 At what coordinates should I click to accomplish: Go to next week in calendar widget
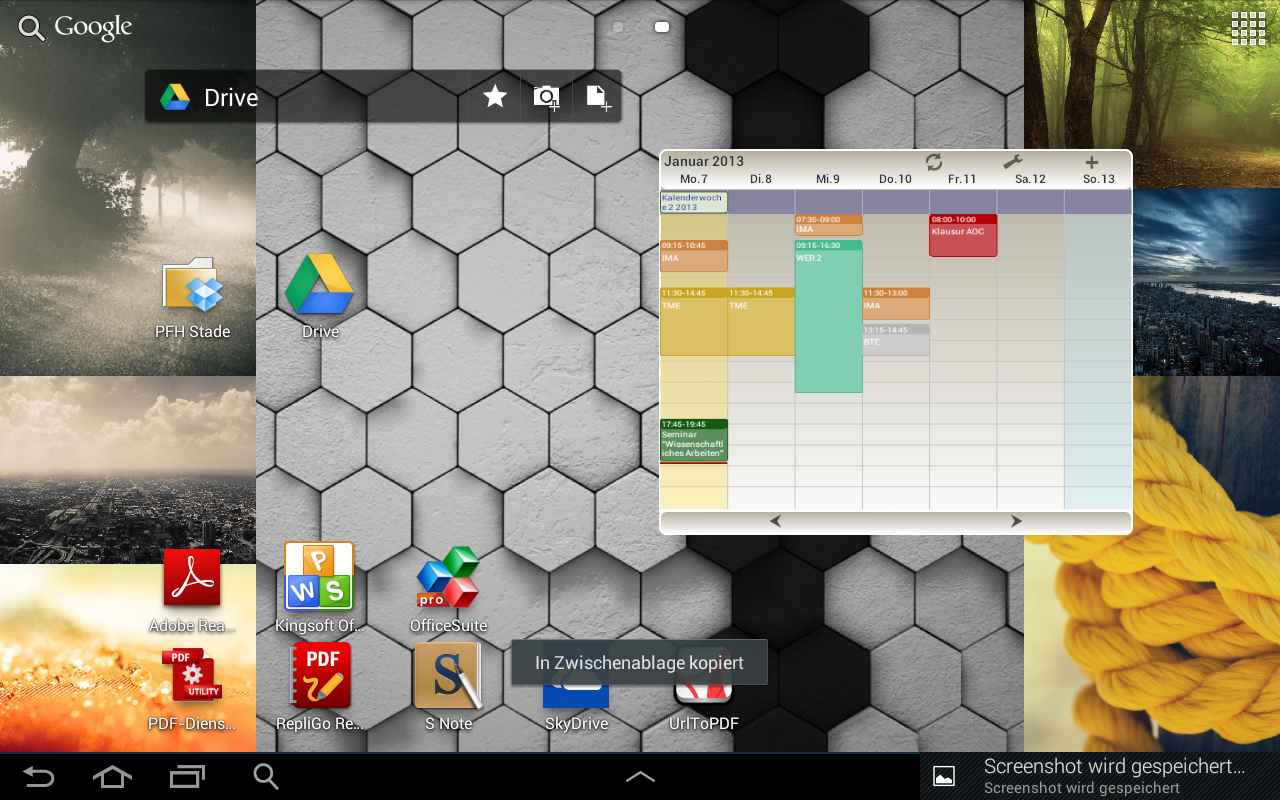point(1016,521)
